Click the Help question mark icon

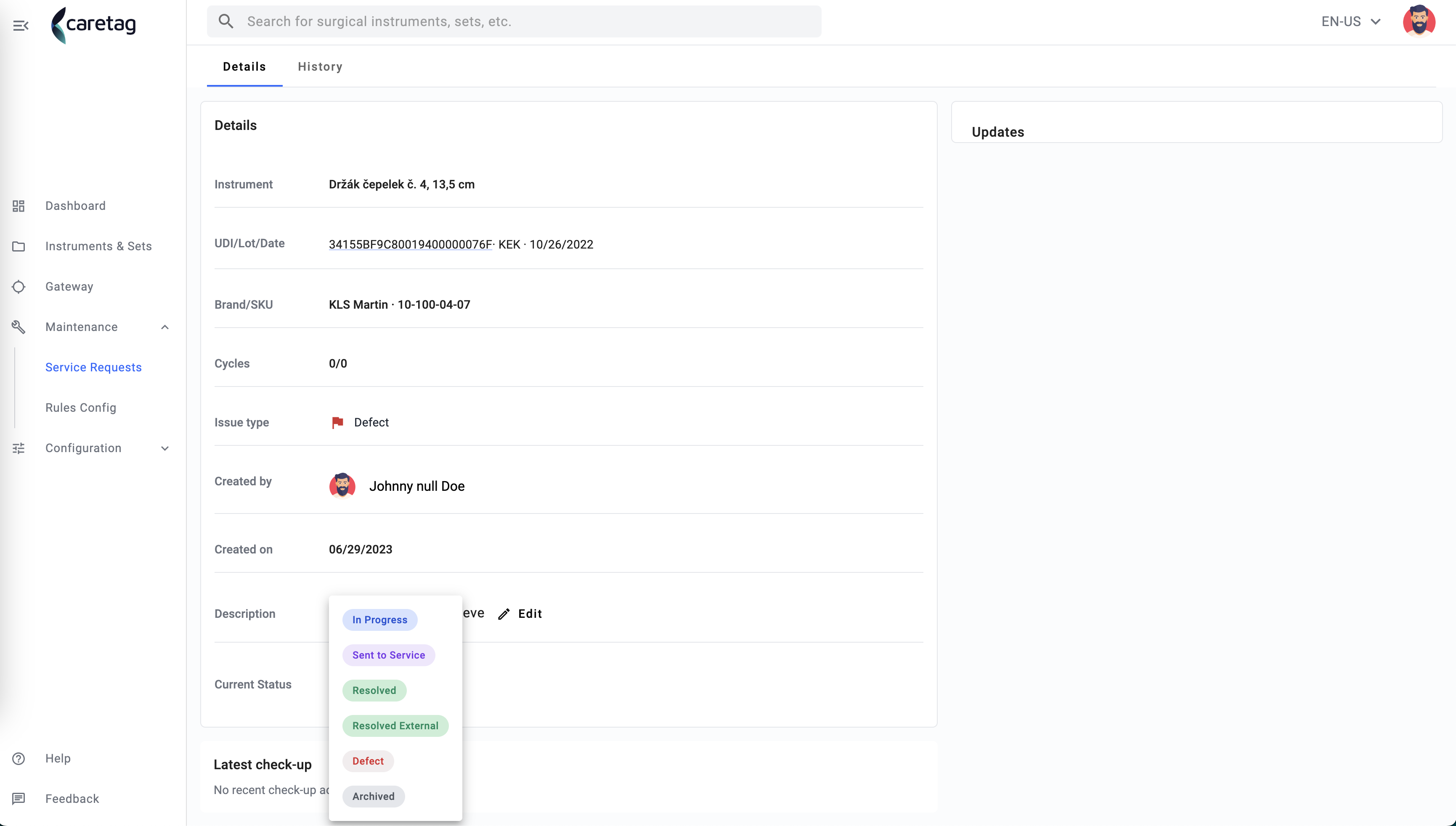click(19, 758)
